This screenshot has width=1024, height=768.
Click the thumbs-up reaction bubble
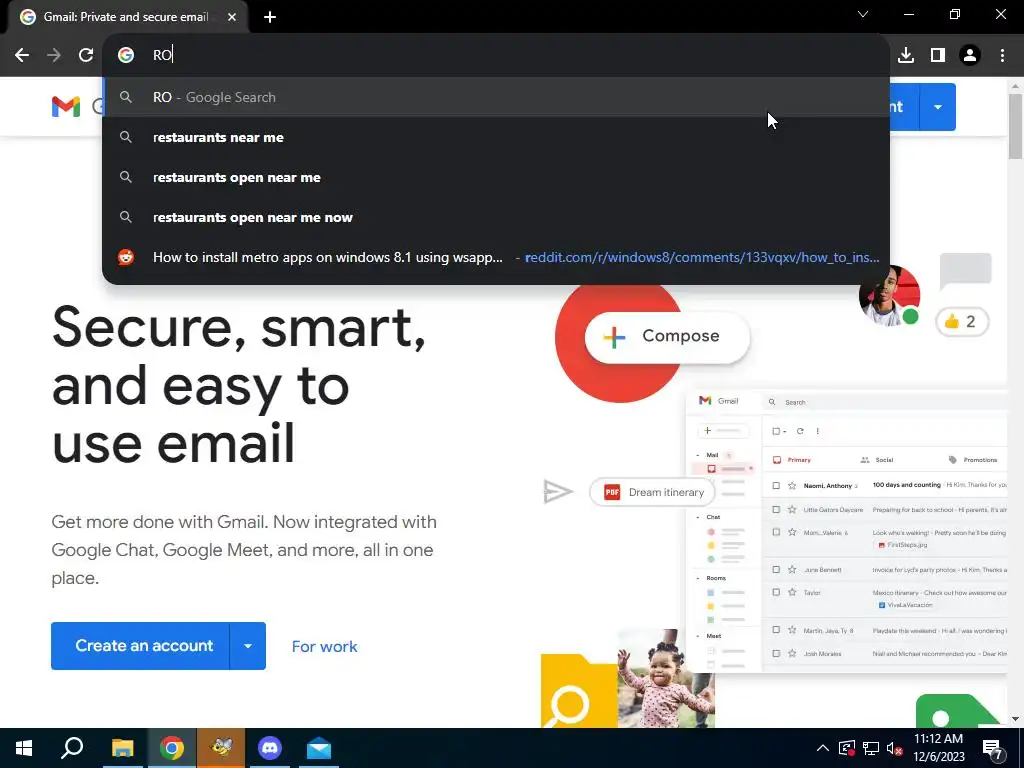[962, 321]
